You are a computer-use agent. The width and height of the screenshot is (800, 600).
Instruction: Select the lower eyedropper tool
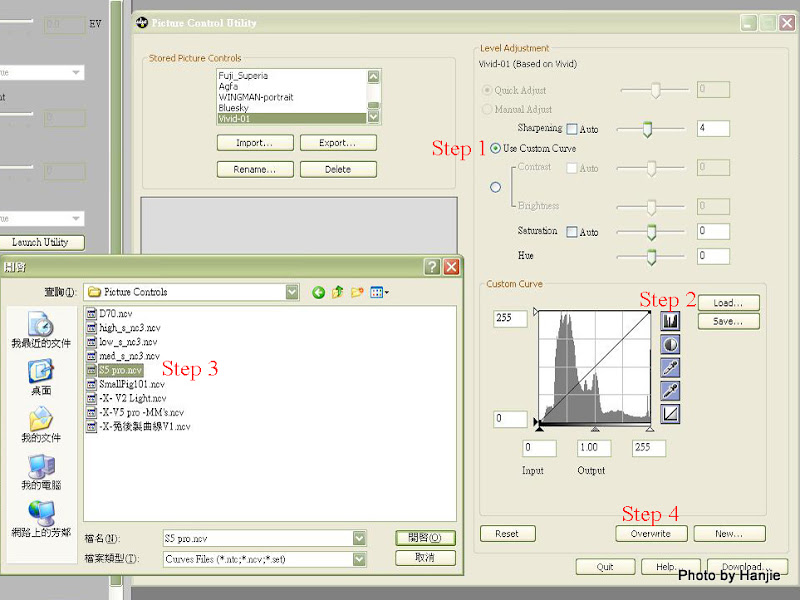[x=670, y=390]
